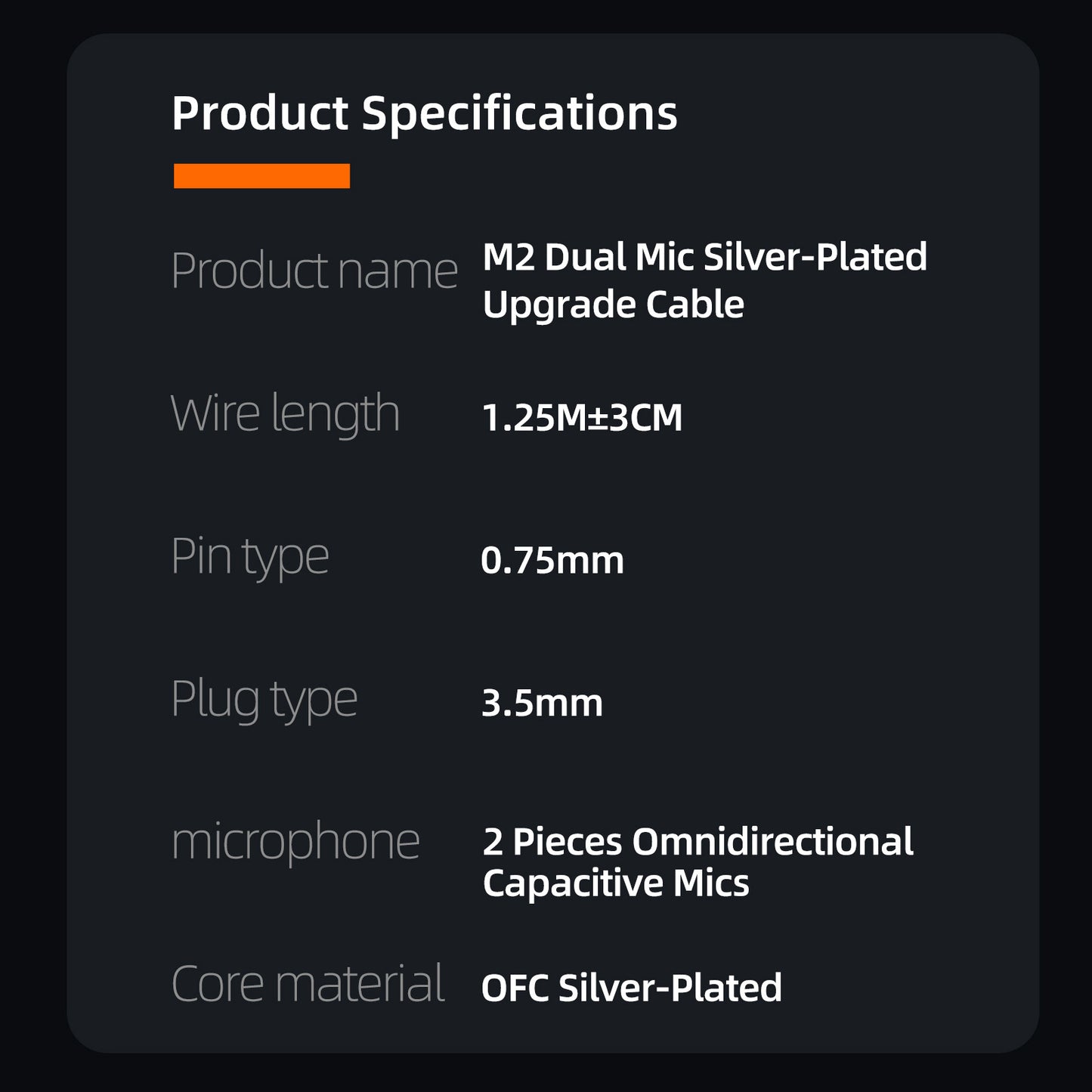Click the "Upgrade Cable" text line

(613, 305)
